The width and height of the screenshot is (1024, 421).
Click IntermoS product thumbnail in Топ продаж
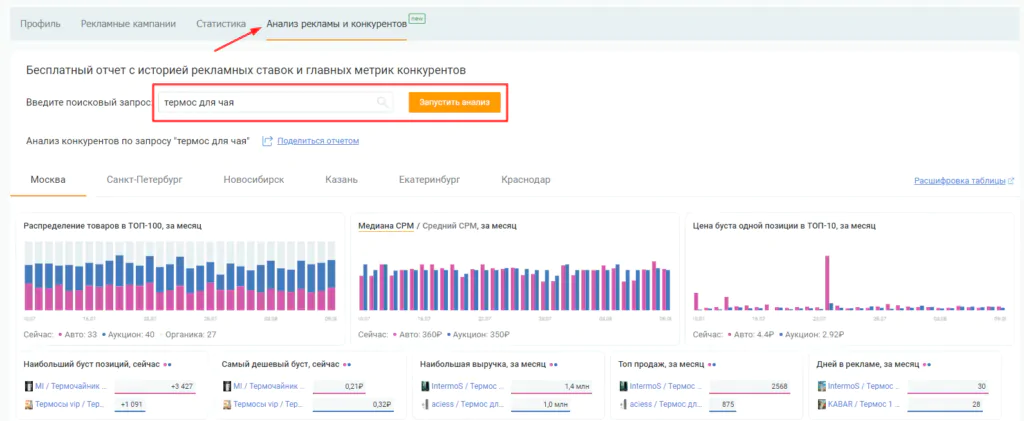(x=623, y=386)
